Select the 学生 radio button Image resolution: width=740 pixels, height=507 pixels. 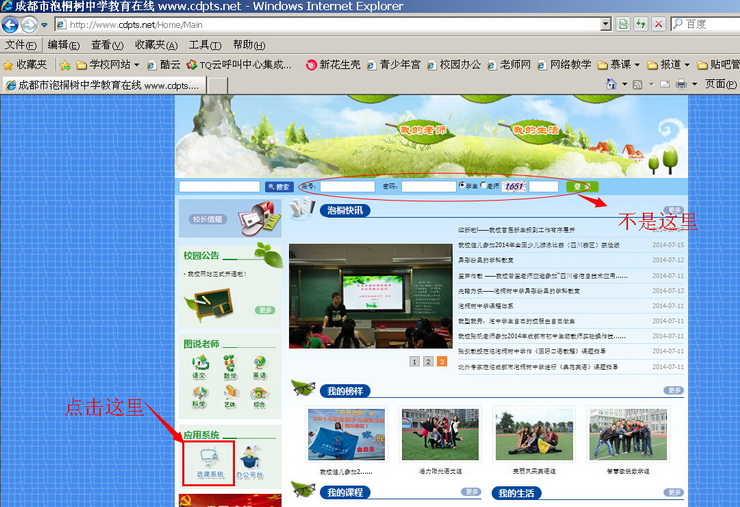[460, 186]
